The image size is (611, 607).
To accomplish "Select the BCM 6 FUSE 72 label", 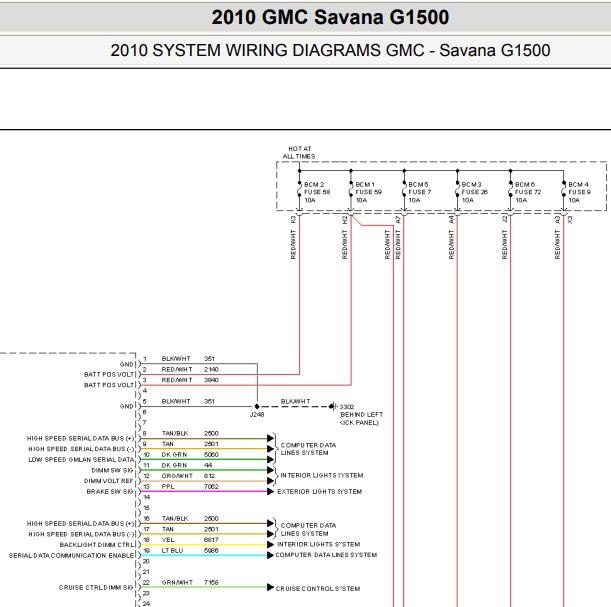I will [x=528, y=192].
